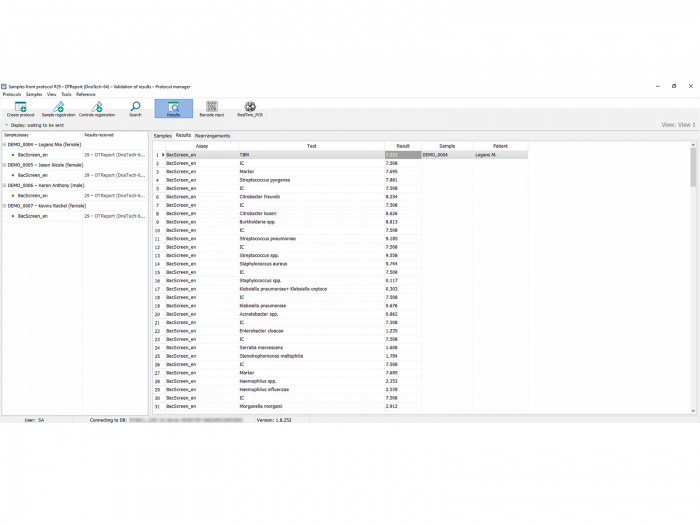
Task: Collapse the DEMO_0005 Jason Nicole node
Action: click(x=4, y=165)
